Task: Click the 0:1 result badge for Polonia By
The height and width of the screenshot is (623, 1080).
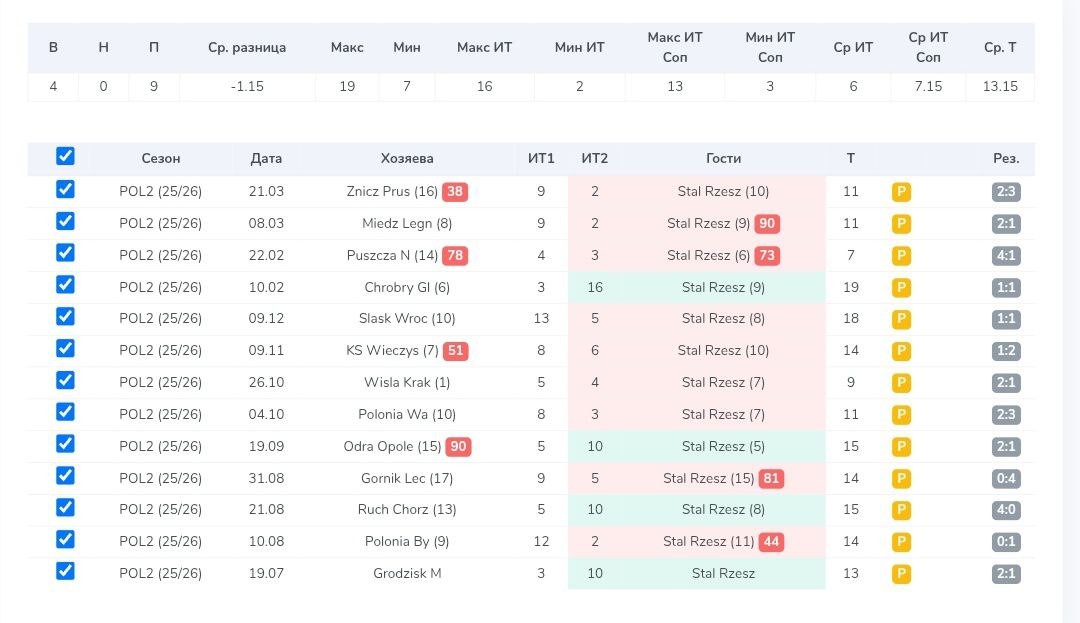Action: (1006, 542)
